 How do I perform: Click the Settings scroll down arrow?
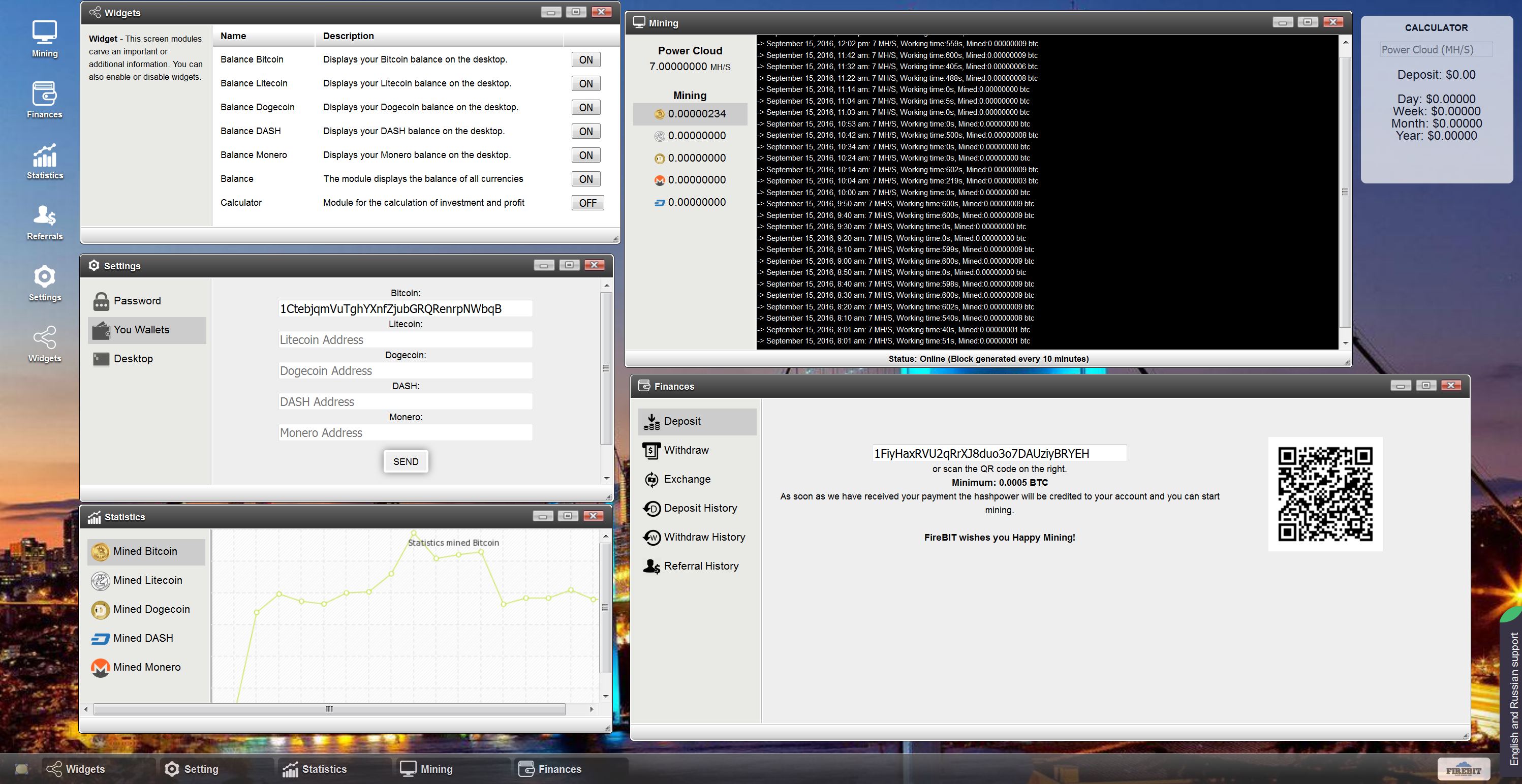coord(606,478)
